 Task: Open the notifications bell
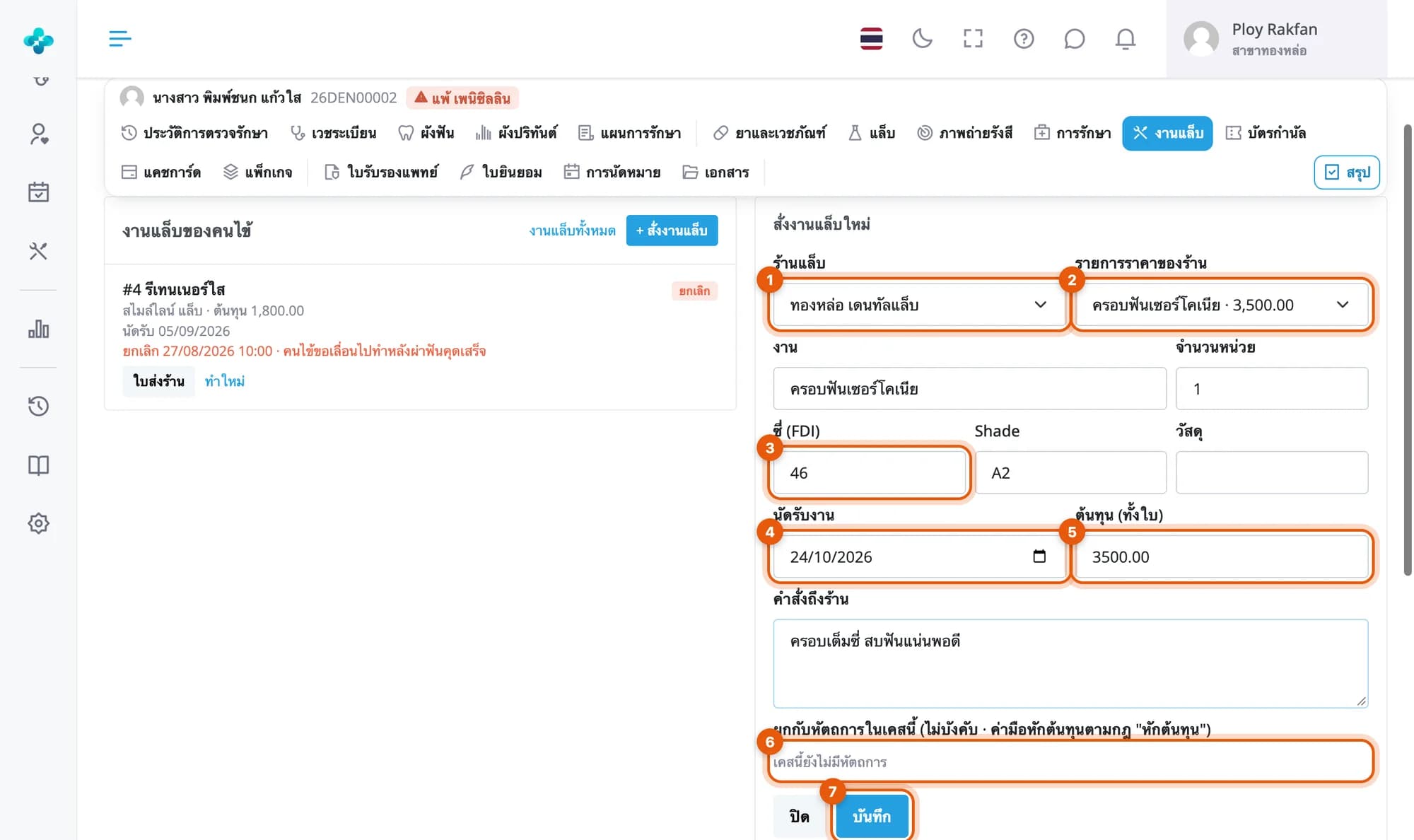tap(1126, 38)
